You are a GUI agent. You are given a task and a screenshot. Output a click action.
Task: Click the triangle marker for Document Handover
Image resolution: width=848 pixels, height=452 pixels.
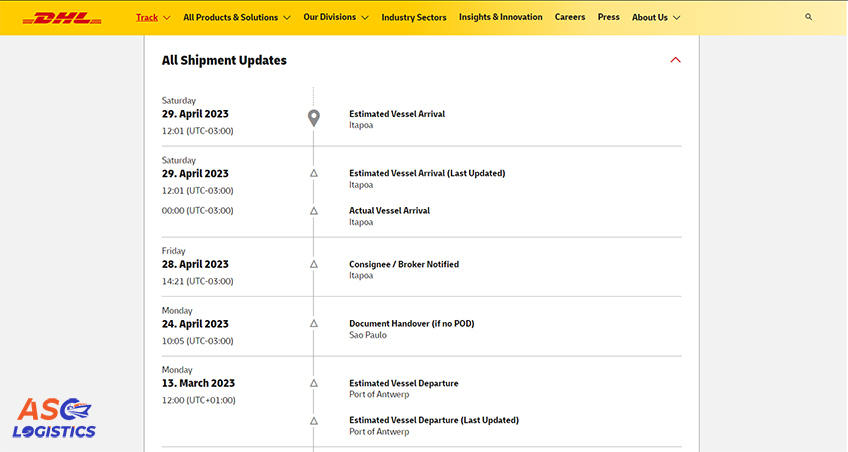click(313, 324)
